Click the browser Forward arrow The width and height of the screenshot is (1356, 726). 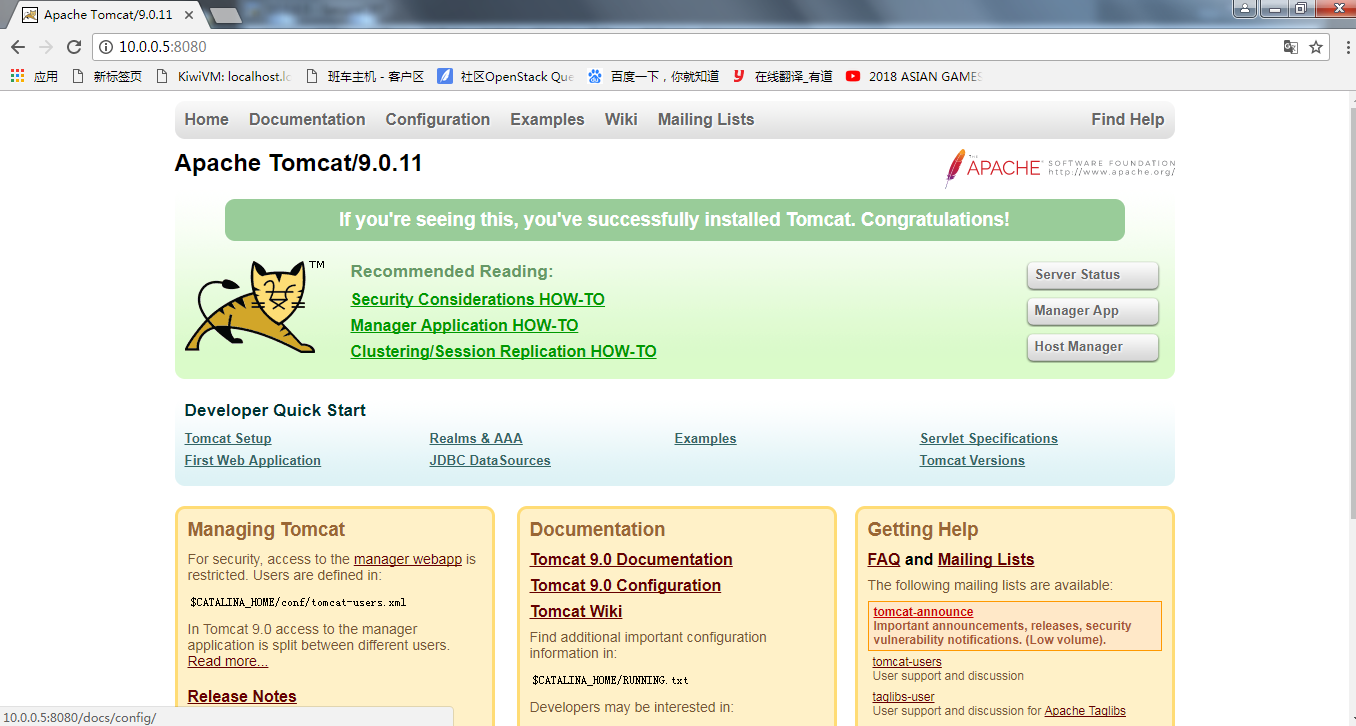[x=46, y=47]
